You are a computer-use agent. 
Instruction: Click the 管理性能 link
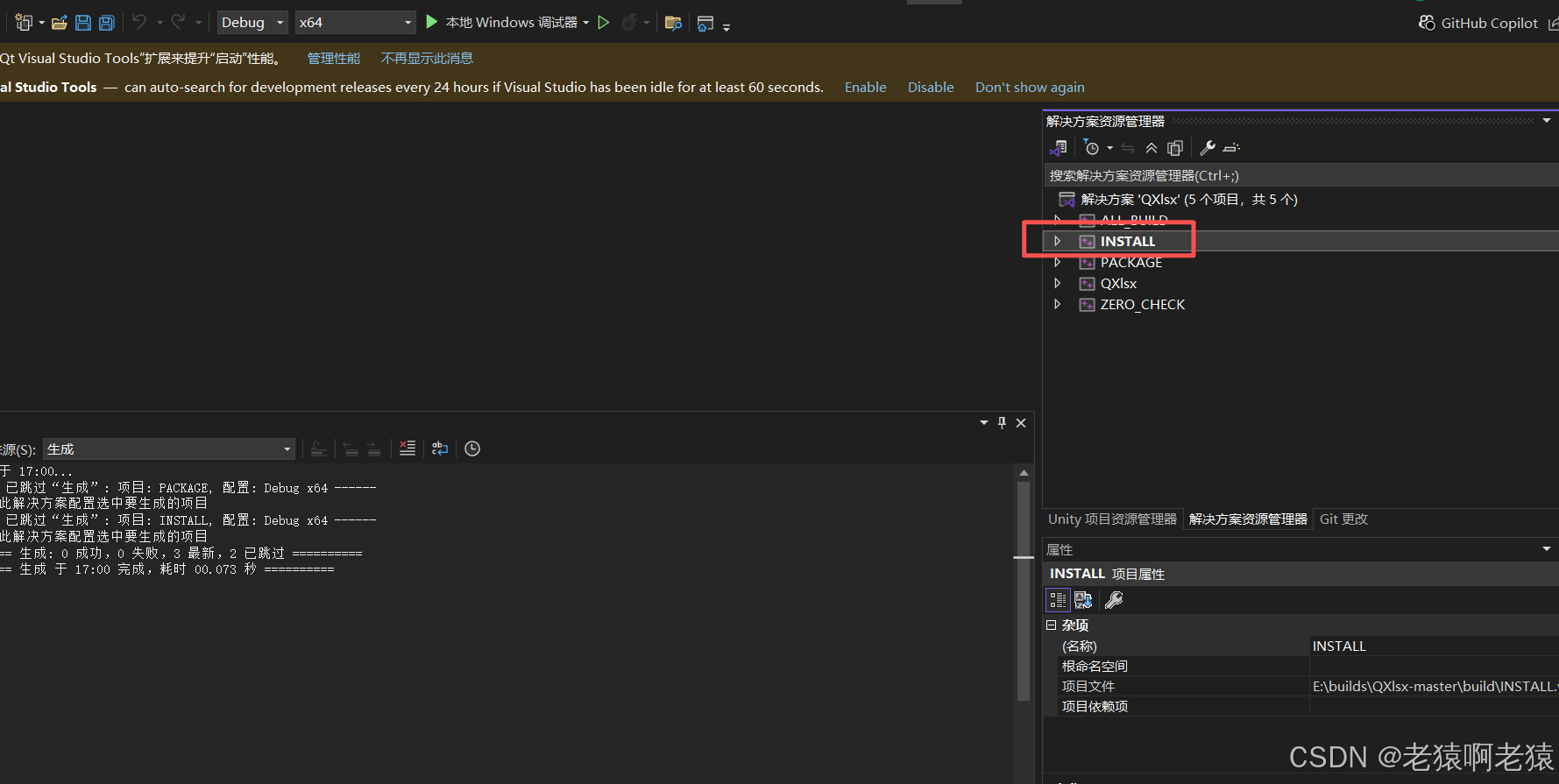[x=334, y=58]
